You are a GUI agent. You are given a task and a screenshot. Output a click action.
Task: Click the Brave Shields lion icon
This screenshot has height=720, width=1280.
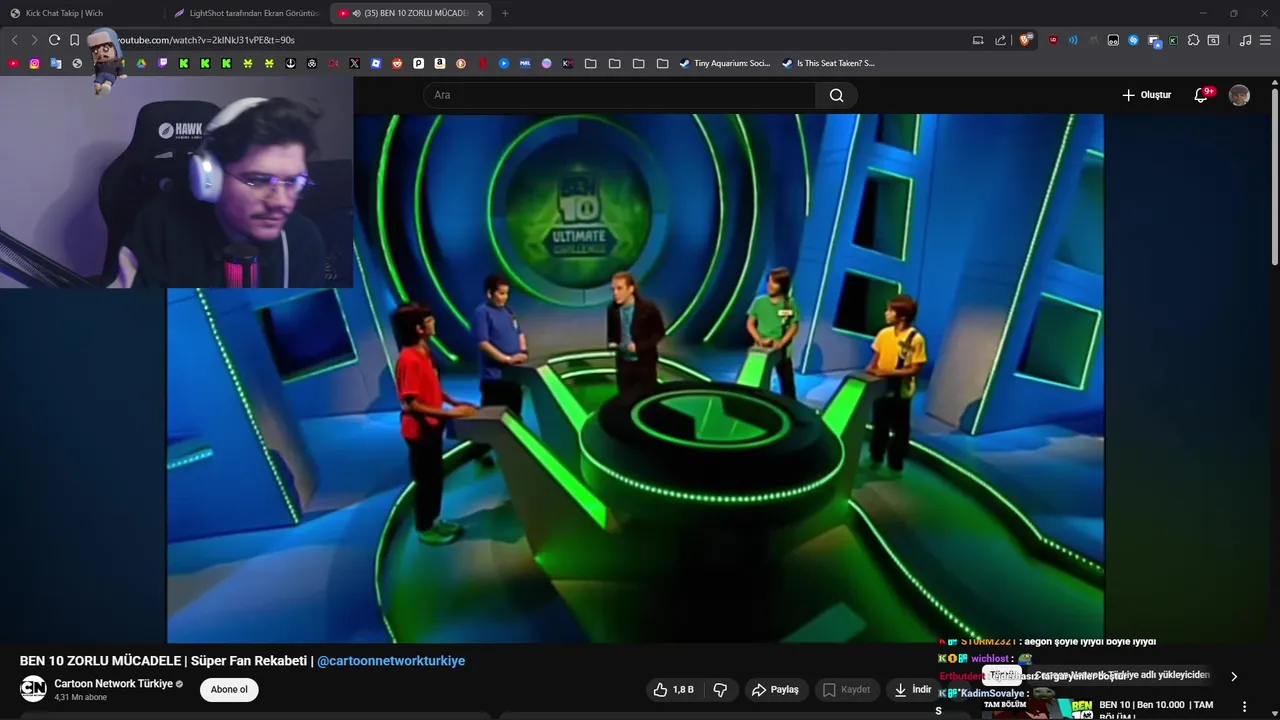click(x=1024, y=40)
